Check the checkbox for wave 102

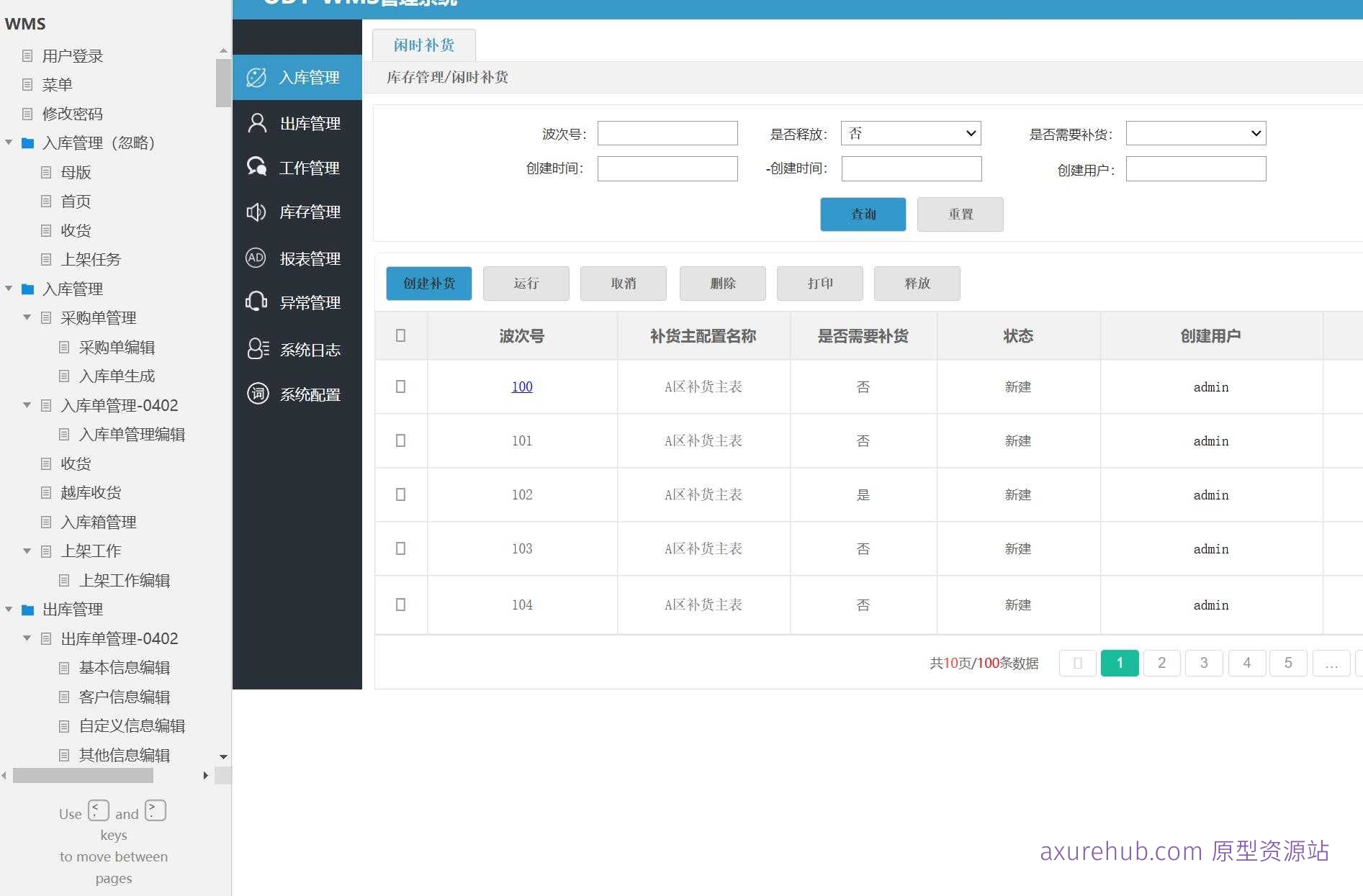(x=400, y=494)
